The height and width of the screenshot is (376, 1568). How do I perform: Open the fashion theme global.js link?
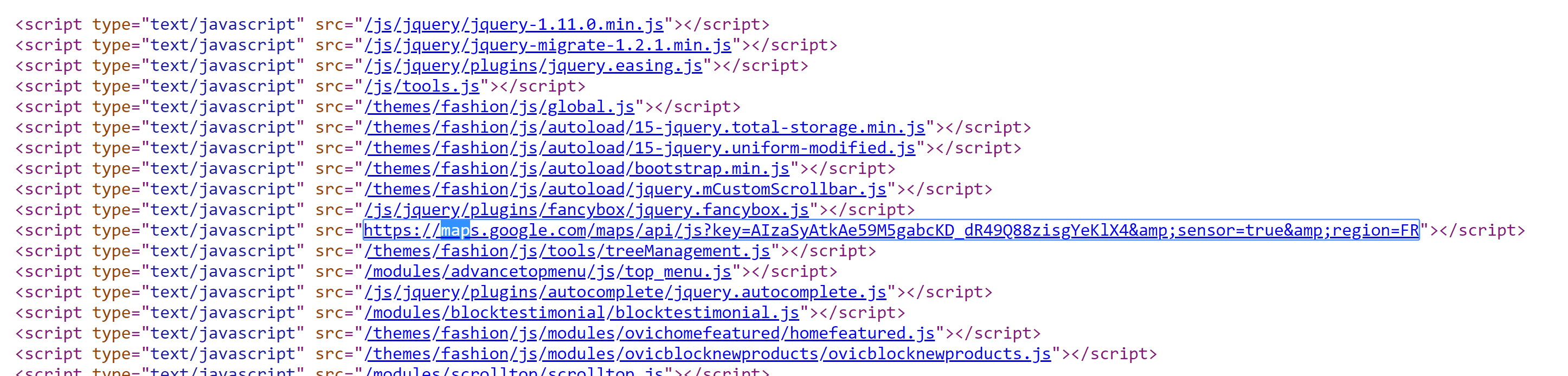[499, 107]
